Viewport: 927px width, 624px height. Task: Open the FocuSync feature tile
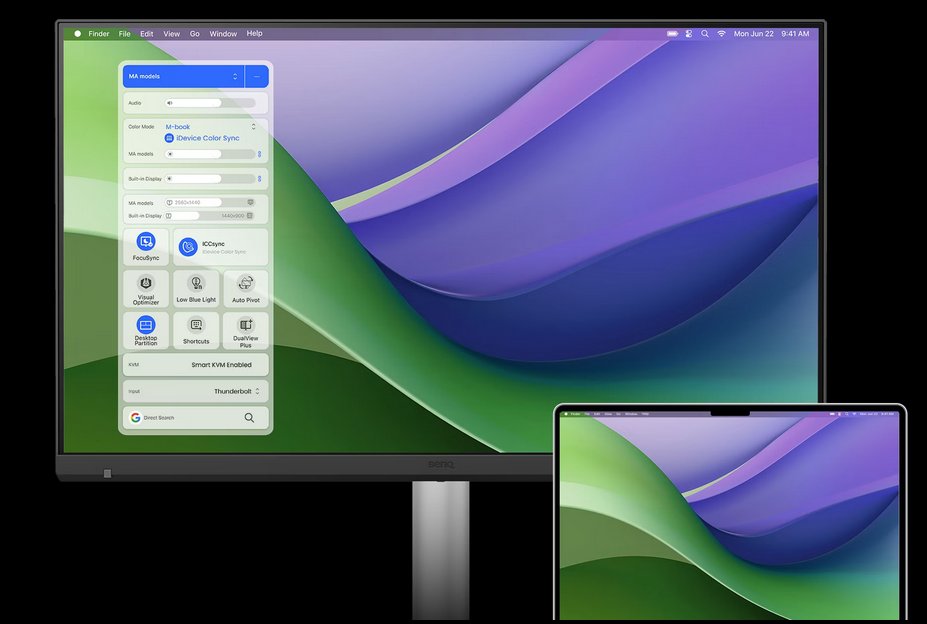tap(146, 247)
